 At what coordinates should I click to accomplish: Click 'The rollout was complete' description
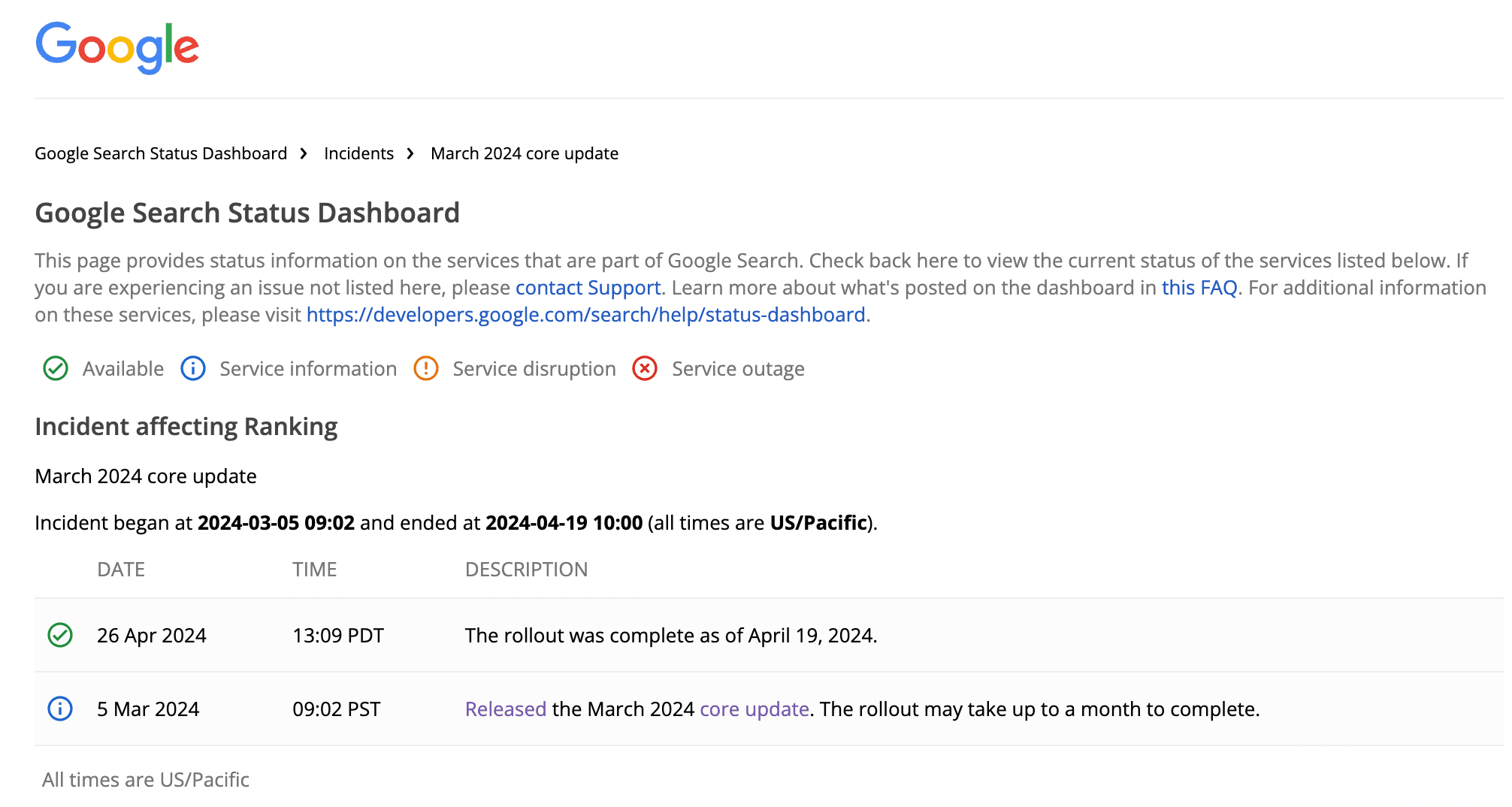click(671, 636)
